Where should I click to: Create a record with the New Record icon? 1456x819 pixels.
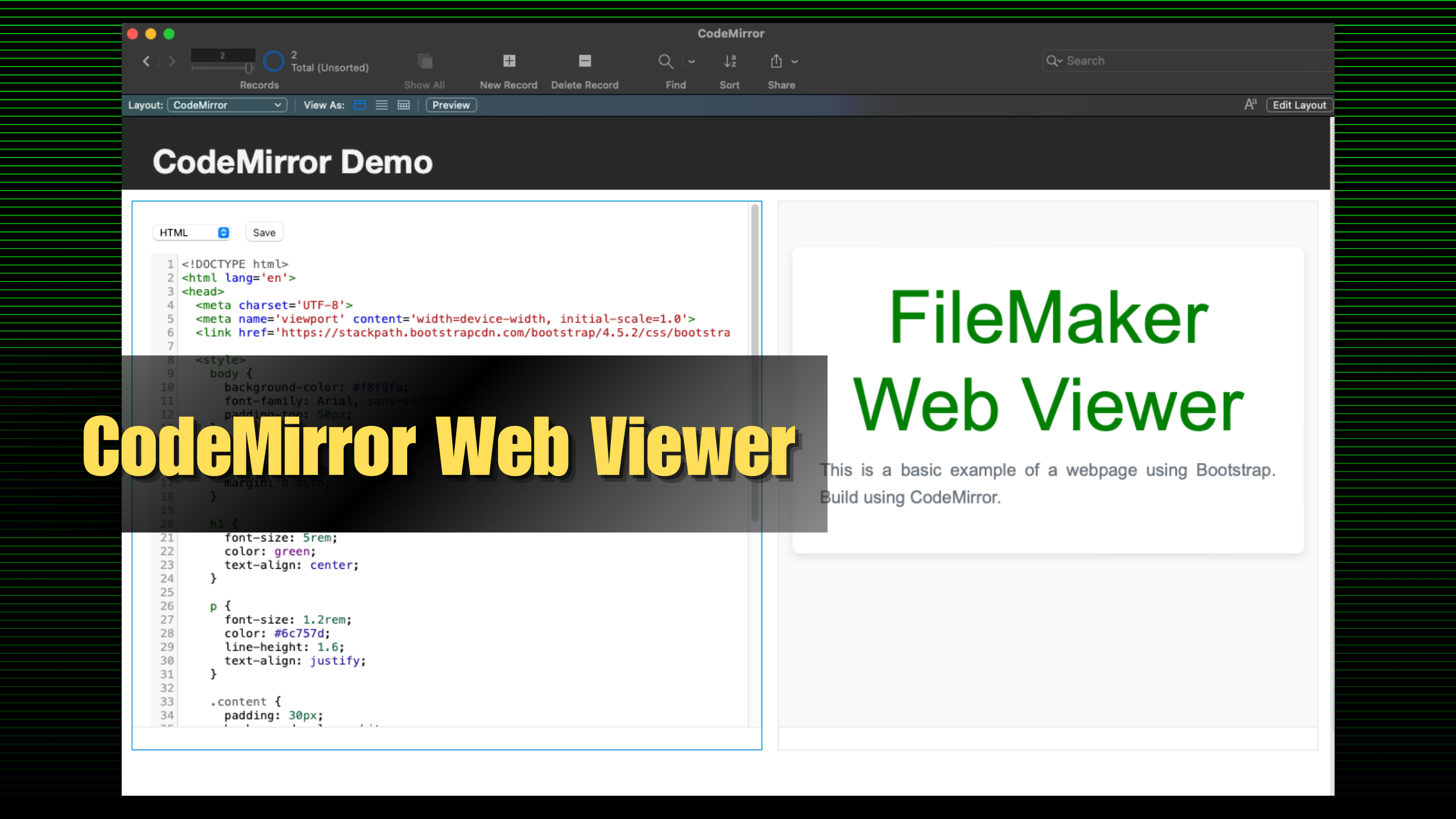coord(508,61)
